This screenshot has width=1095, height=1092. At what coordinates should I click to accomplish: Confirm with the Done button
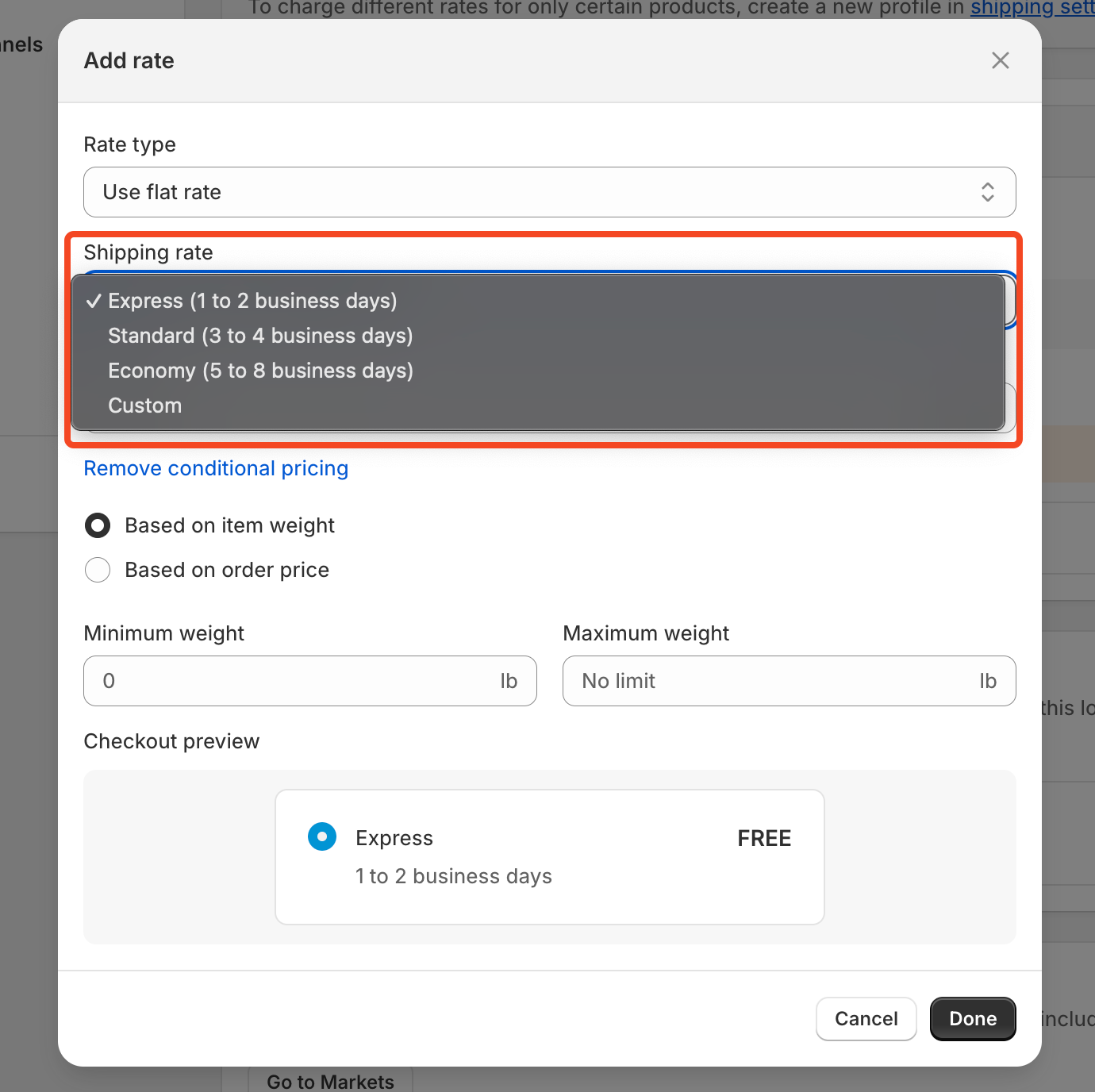972,1019
